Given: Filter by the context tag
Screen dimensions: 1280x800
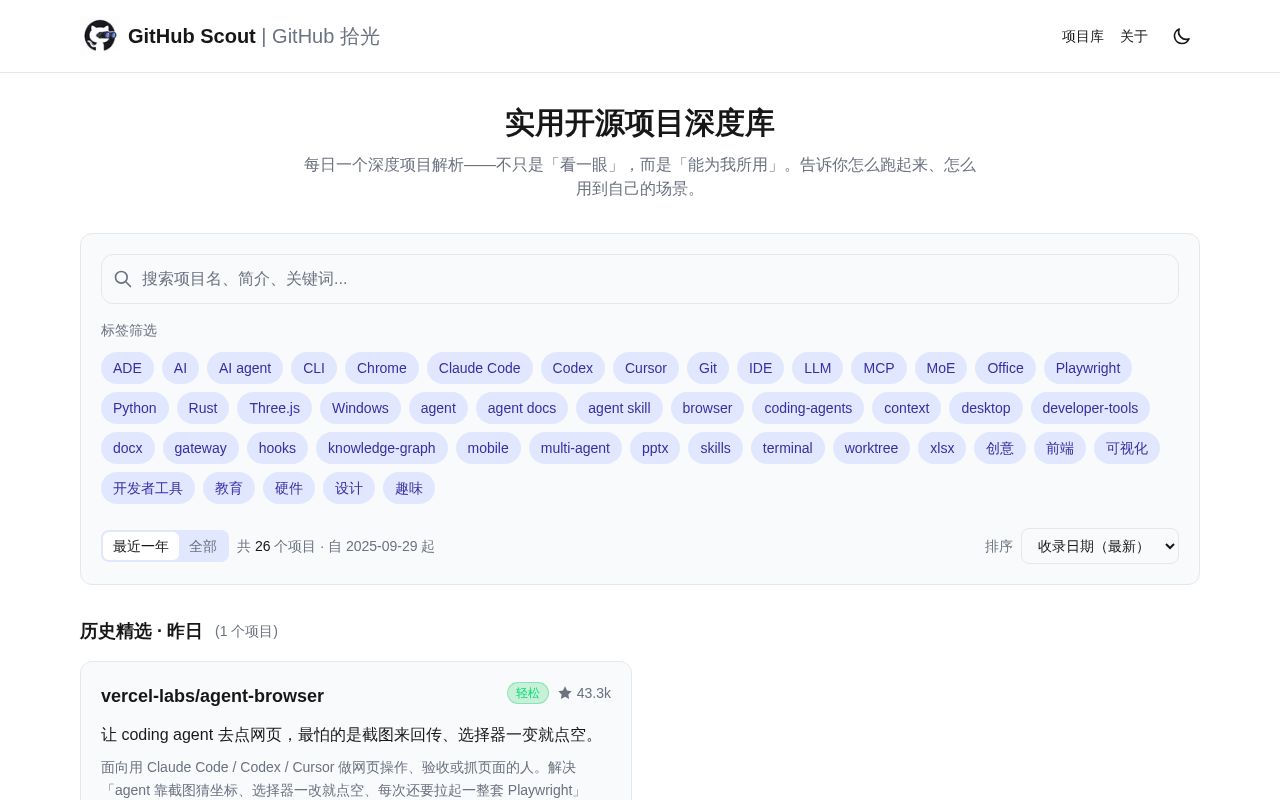Looking at the screenshot, I should 907,408.
